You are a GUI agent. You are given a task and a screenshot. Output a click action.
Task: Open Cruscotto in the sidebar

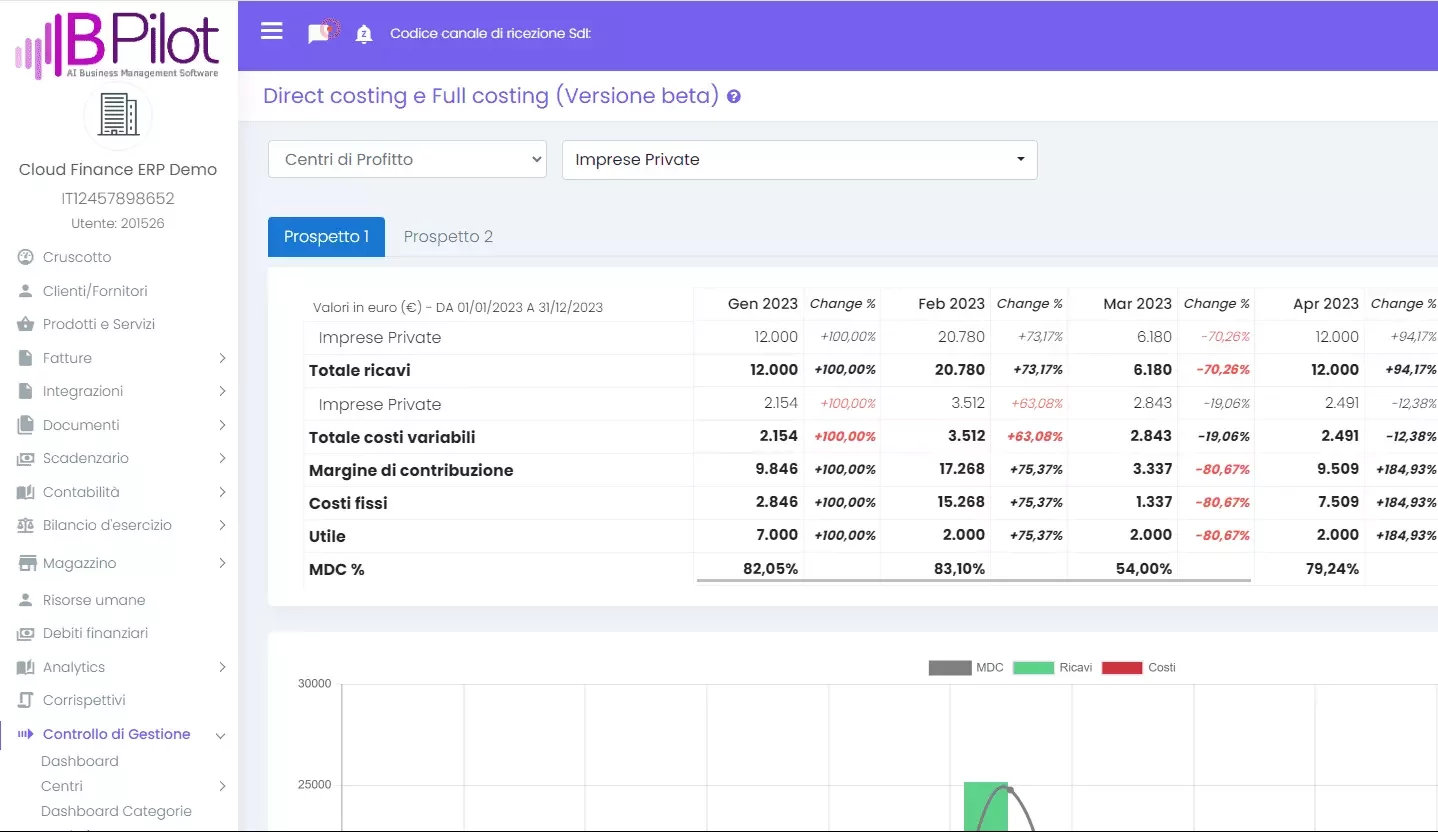77,257
